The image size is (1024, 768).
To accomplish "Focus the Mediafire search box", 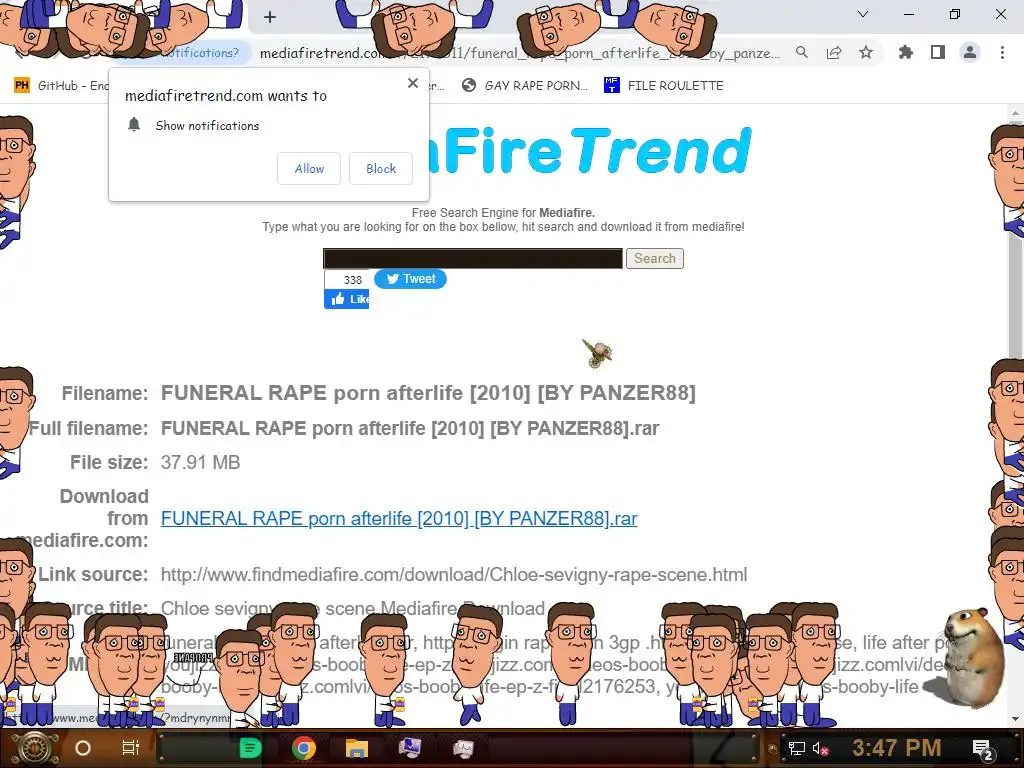I will point(473,259).
